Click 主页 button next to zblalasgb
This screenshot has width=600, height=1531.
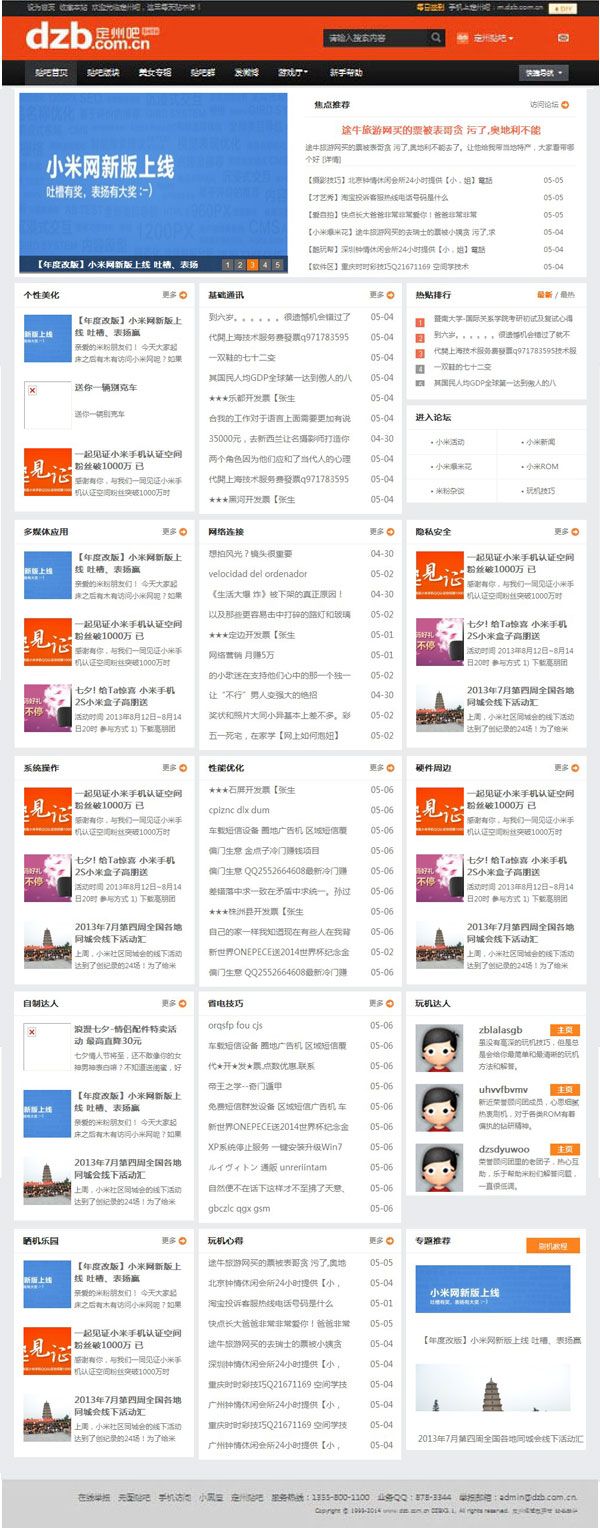click(566, 1029)
